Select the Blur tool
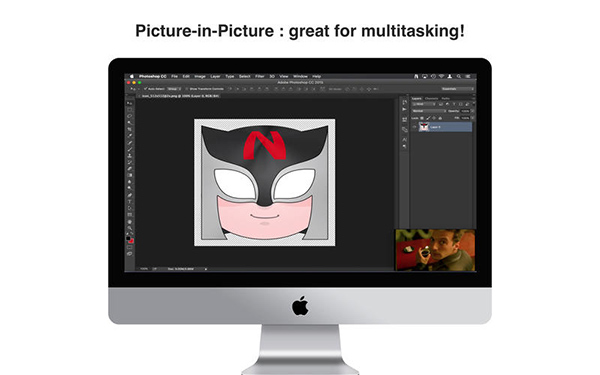600x375 pixels. click(x=129, y=181)
